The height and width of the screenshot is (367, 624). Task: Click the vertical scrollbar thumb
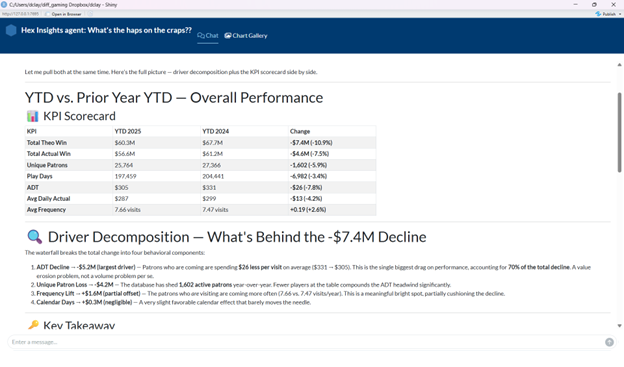(x=619, y=132)
